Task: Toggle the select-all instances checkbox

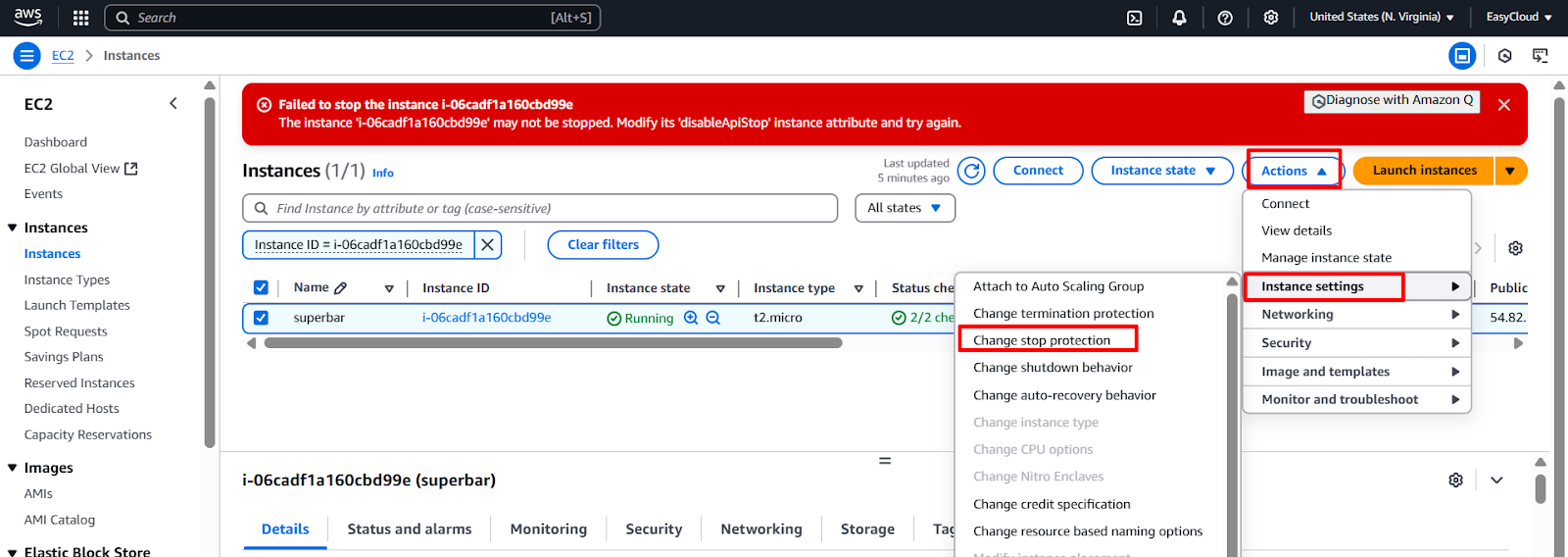Action: [261, 287]
